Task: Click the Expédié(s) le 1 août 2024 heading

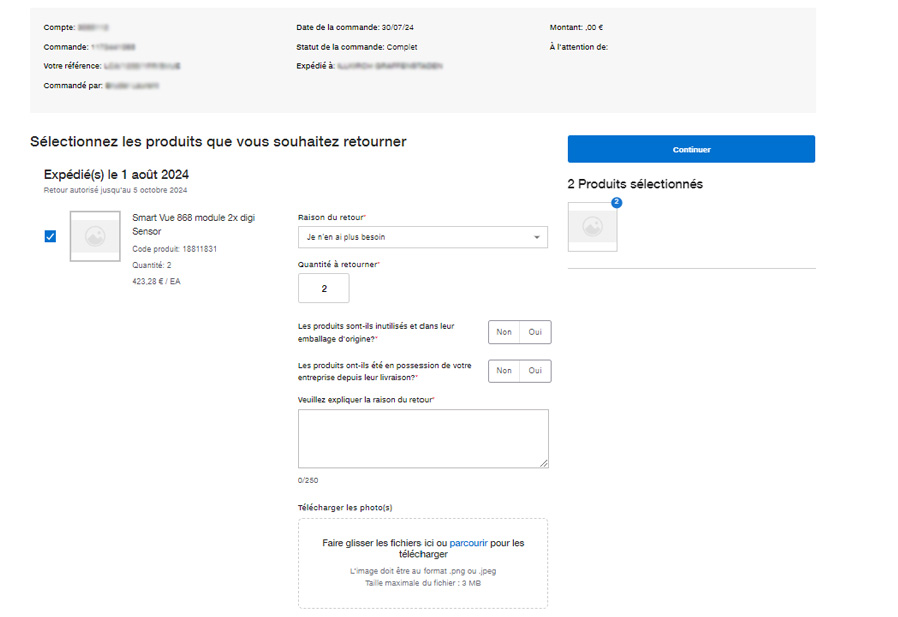Action: (x=116, y=174)
